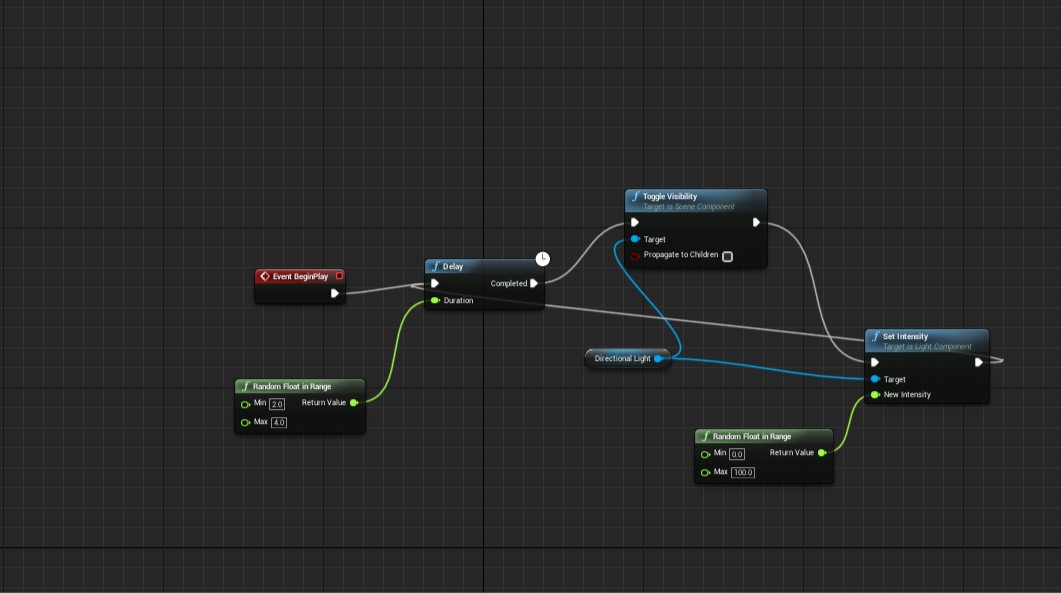Viewport: 1061px width, 593px height.
Task: Edit the Min value field showing 2.0
Action: (277, 404)
